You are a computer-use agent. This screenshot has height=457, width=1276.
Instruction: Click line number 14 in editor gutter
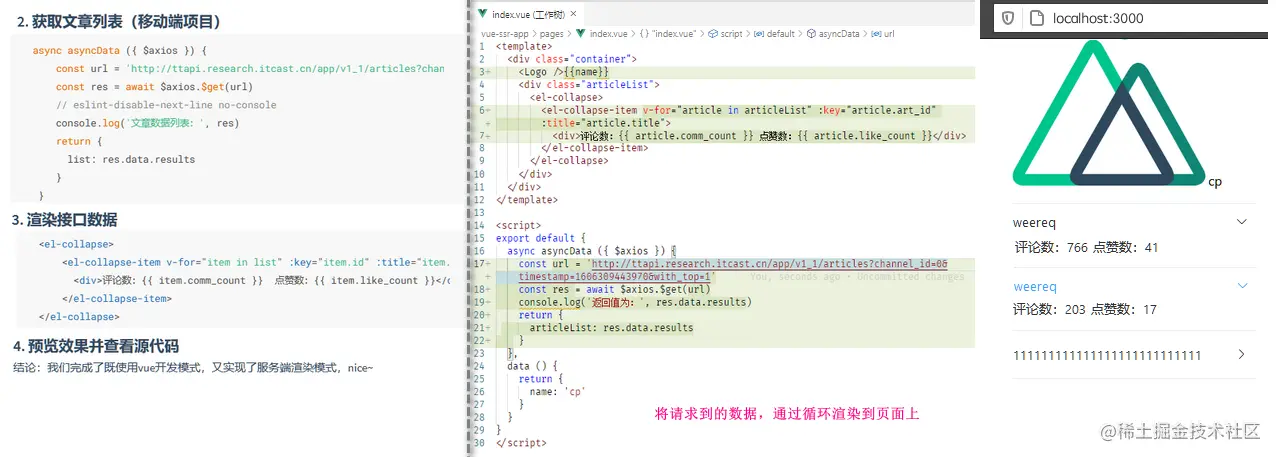pos(481,225)
